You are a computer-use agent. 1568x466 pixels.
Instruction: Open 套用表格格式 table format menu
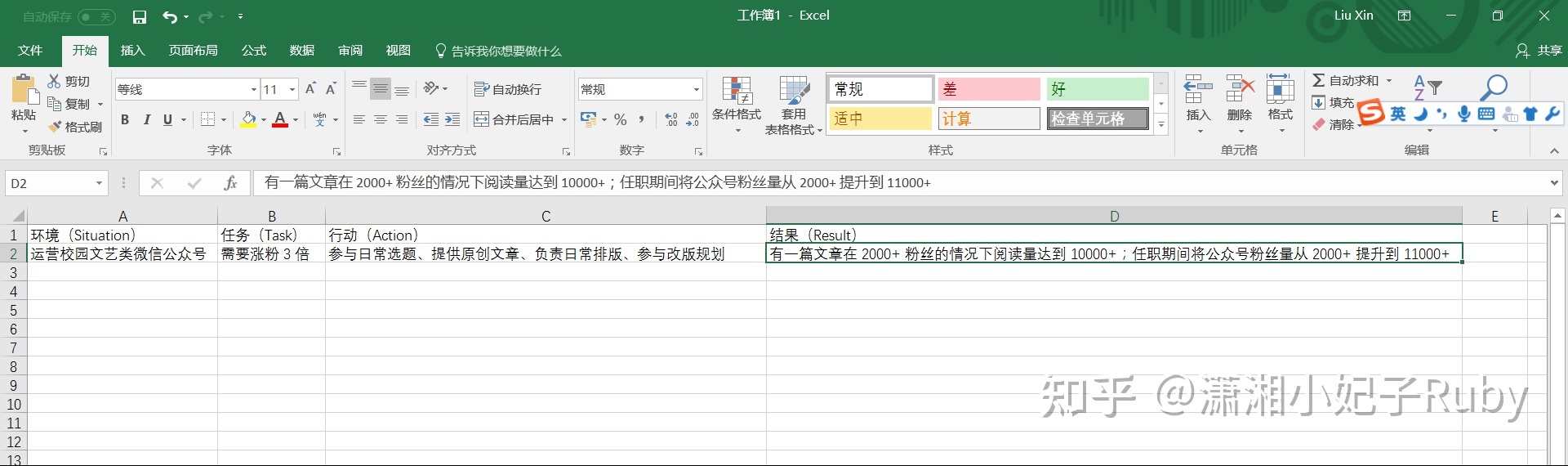click(793, 105)
